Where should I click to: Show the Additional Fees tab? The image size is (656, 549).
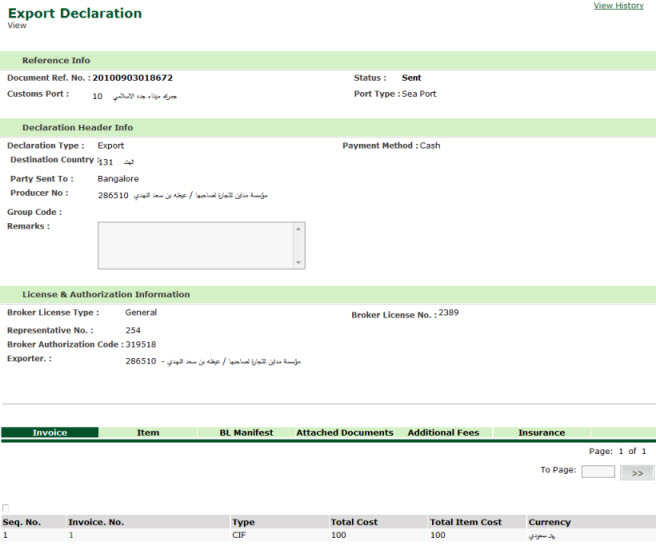(443, 433)
